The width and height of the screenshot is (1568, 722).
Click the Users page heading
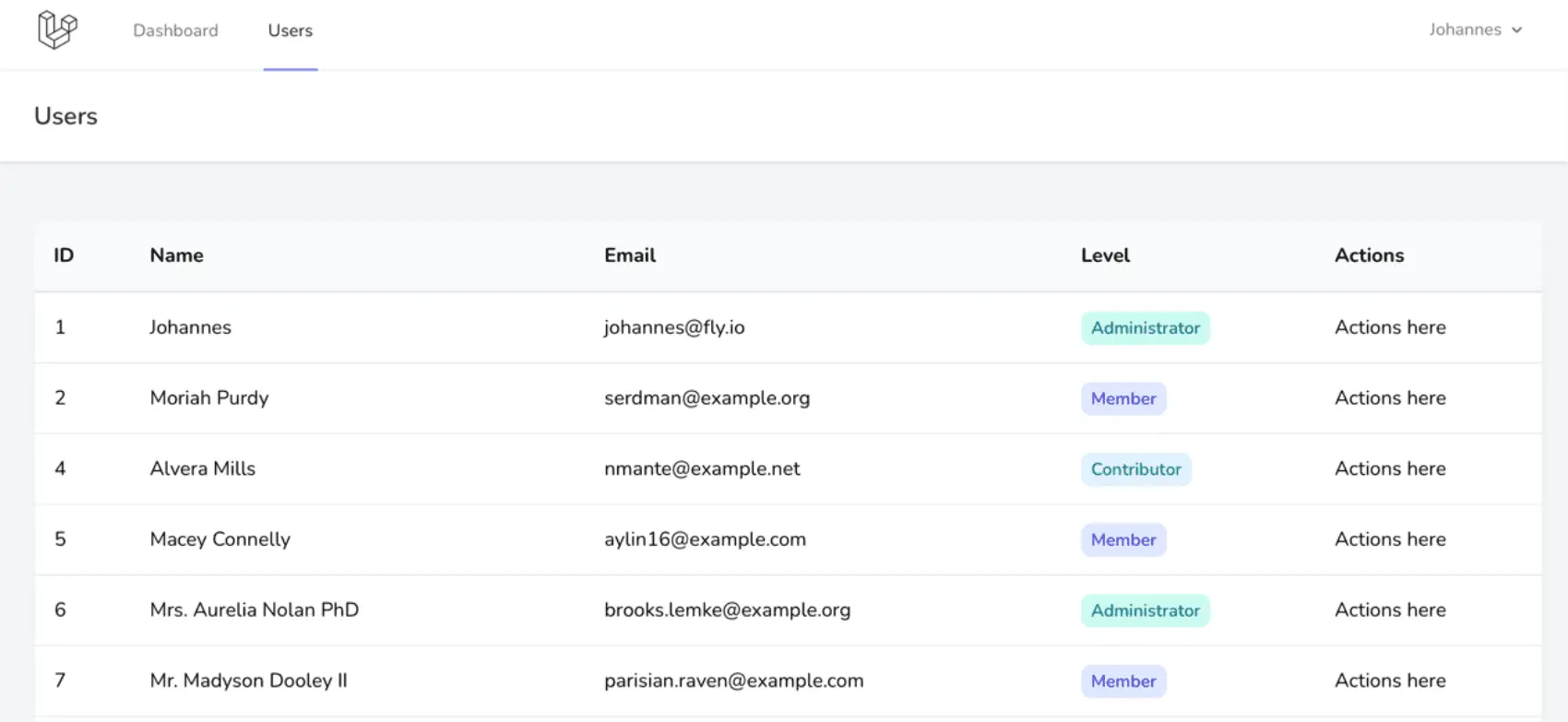coord(65,116)
